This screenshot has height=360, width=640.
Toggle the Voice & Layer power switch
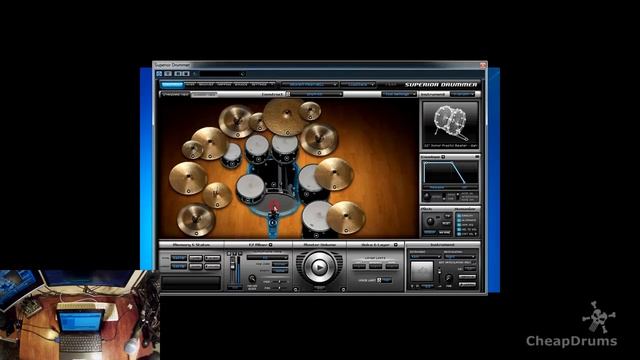pyautogui.click(x=396, y=245)
